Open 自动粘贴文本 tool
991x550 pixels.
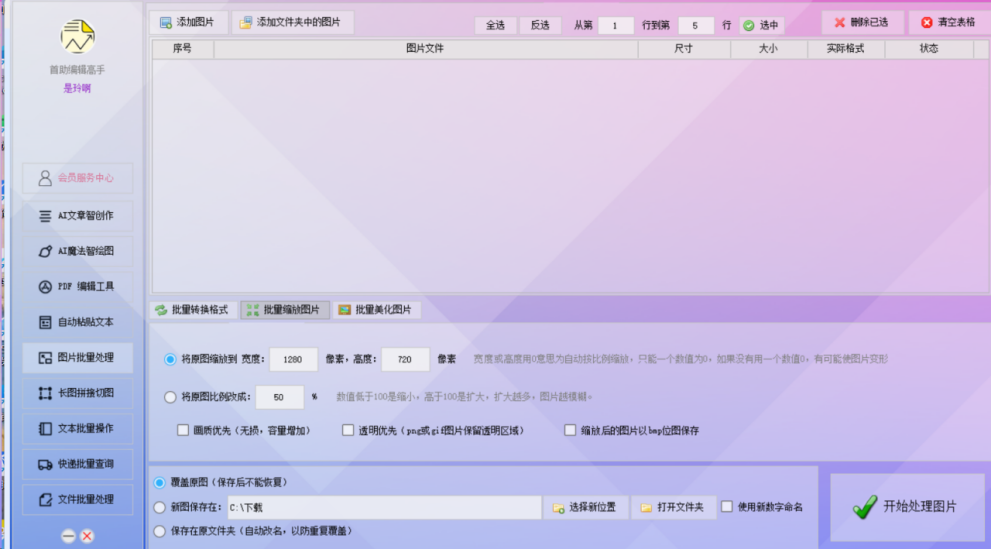(78, 322)
